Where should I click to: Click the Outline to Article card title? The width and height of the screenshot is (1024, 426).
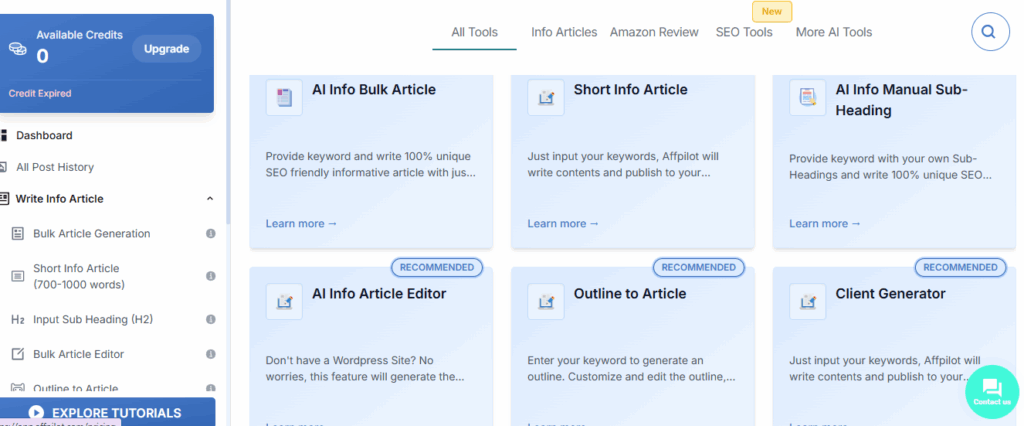(x=630, y=293)
